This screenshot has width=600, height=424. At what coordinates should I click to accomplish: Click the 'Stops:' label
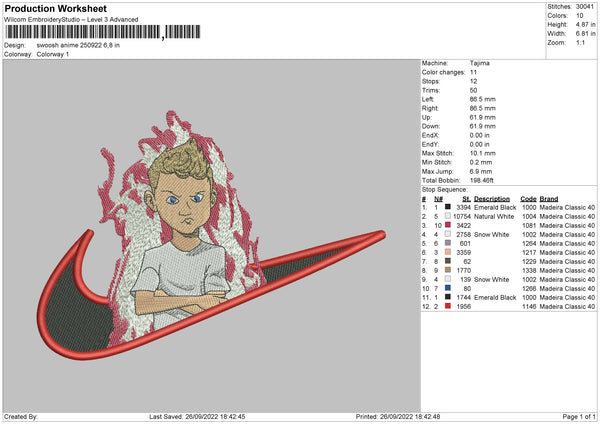(431, 82)
